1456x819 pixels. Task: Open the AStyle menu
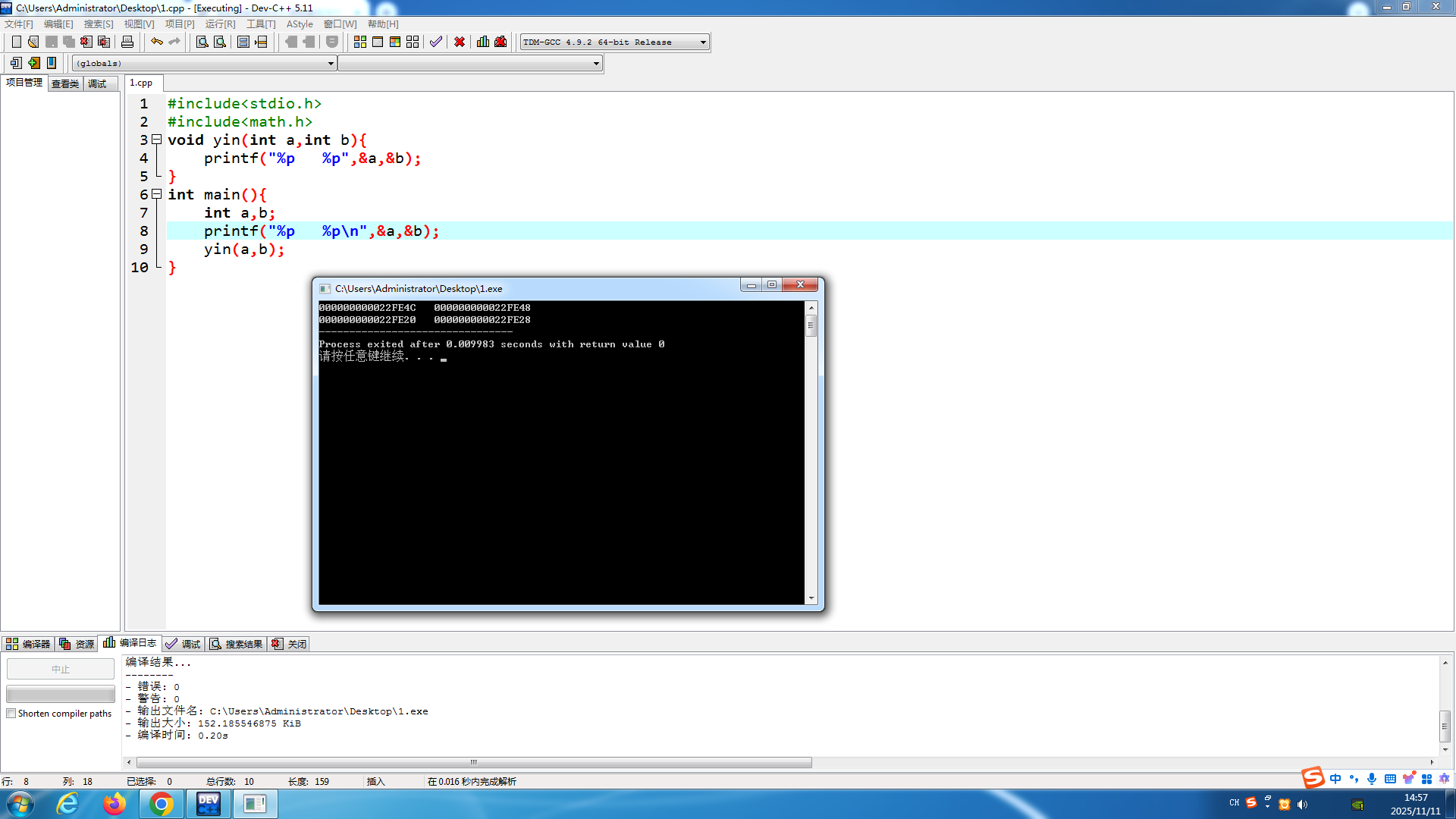299,24
